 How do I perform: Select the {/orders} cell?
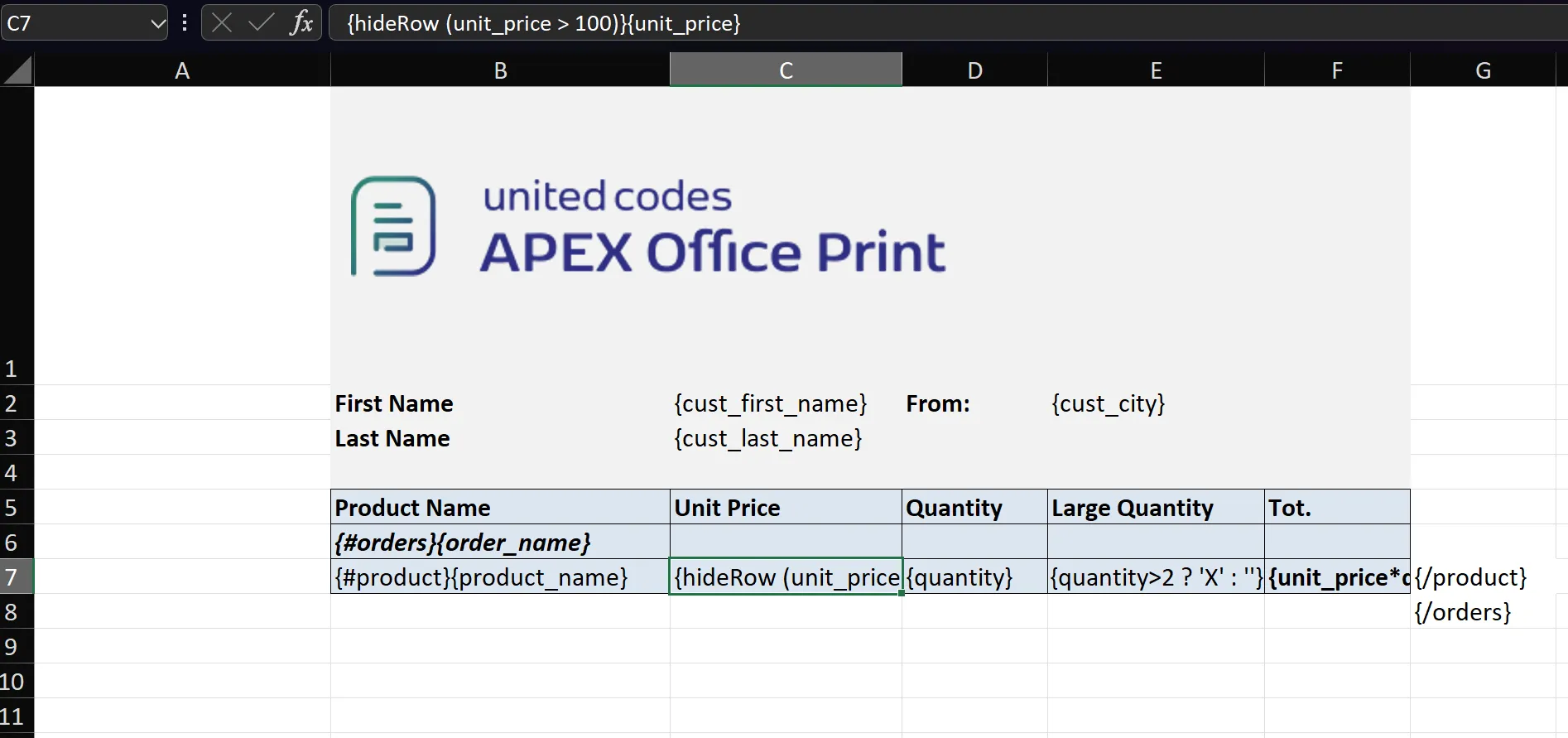pos(1483,611)
